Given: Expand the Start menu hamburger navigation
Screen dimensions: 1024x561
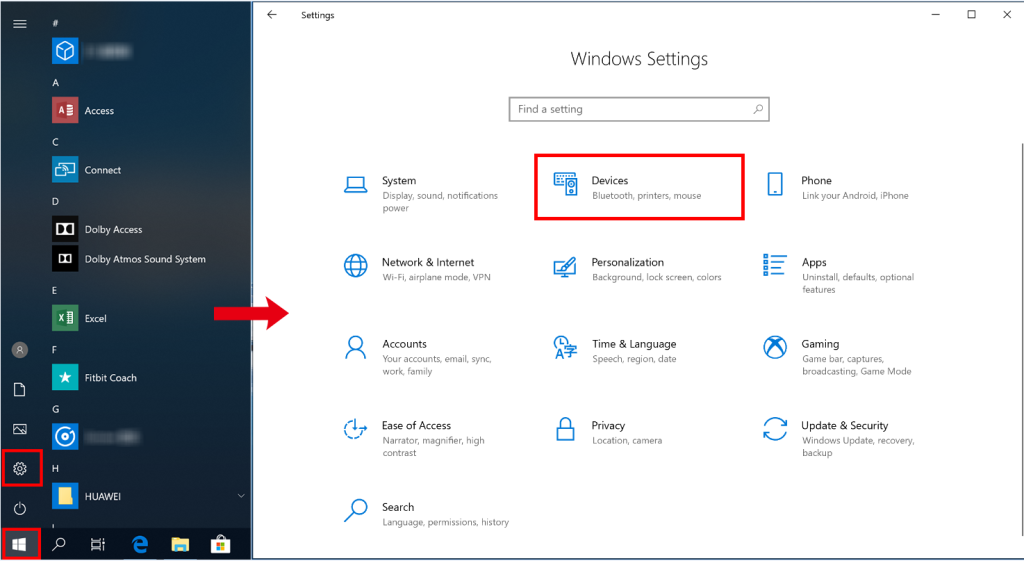Looking at the screenshot, I should click(20, 24).
